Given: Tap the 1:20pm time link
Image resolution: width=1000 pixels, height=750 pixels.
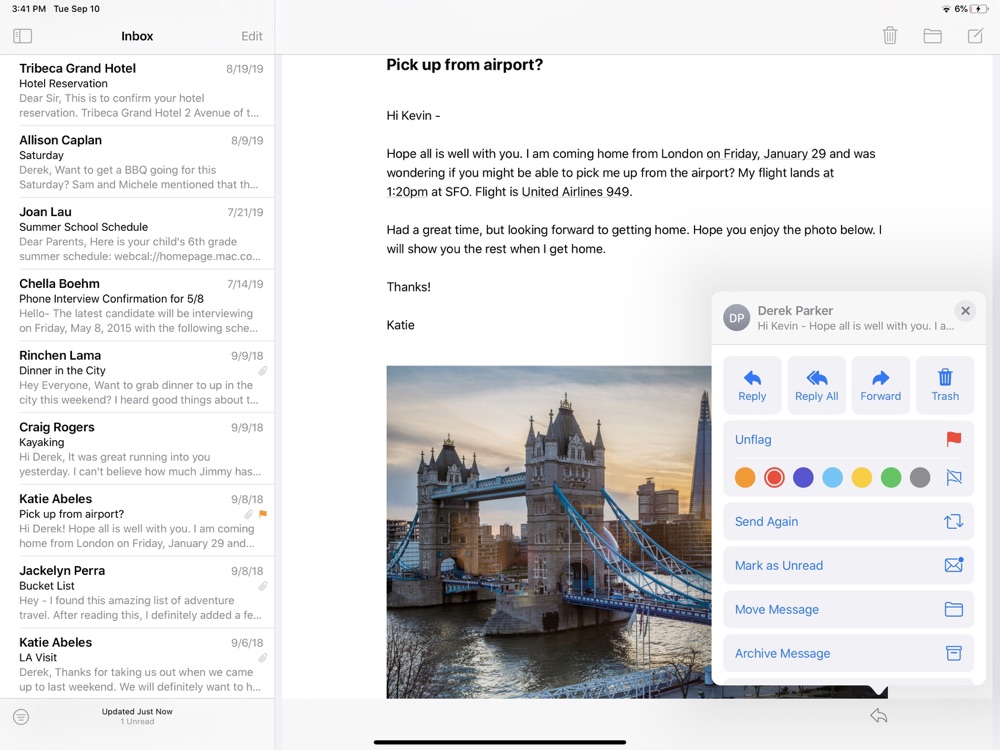Looking at the screenshot, I should tap(407, 192).
